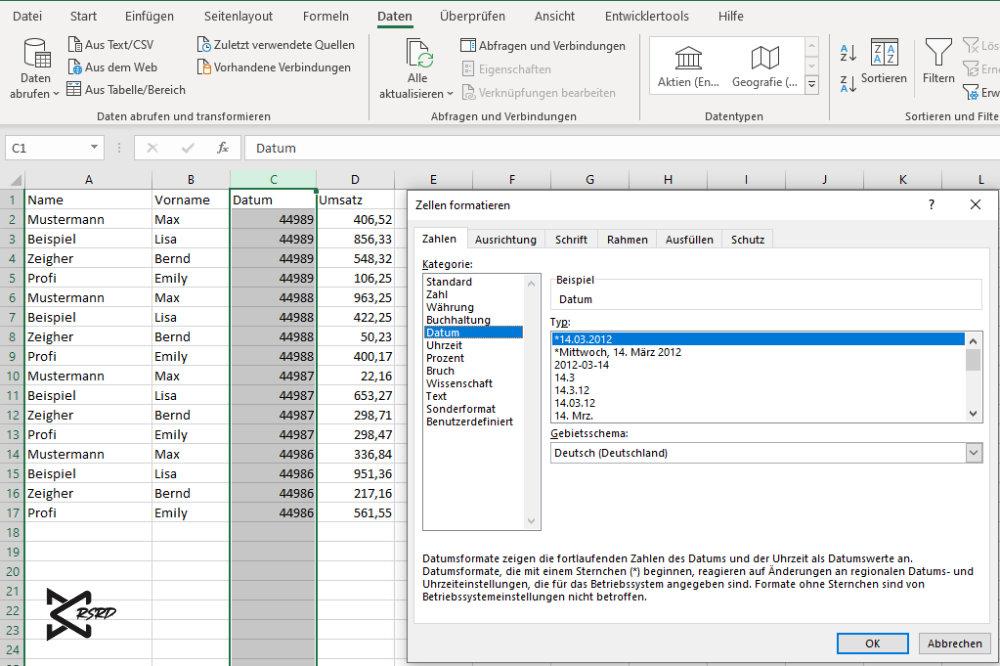Image resolution: width=1000 pixels, height=666 pixels.
Task: Open Abfragen und Verbindungen pane
Action: pyautogui.click(x=542, y=46)
